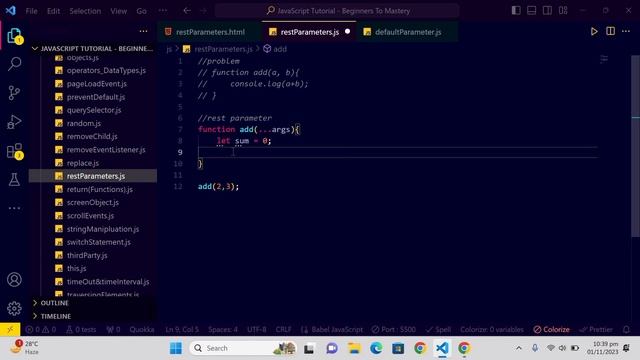The height and width of the screenshot is (360, 640).
Task: Open the View menu
Action: click(x=118, y=11)
